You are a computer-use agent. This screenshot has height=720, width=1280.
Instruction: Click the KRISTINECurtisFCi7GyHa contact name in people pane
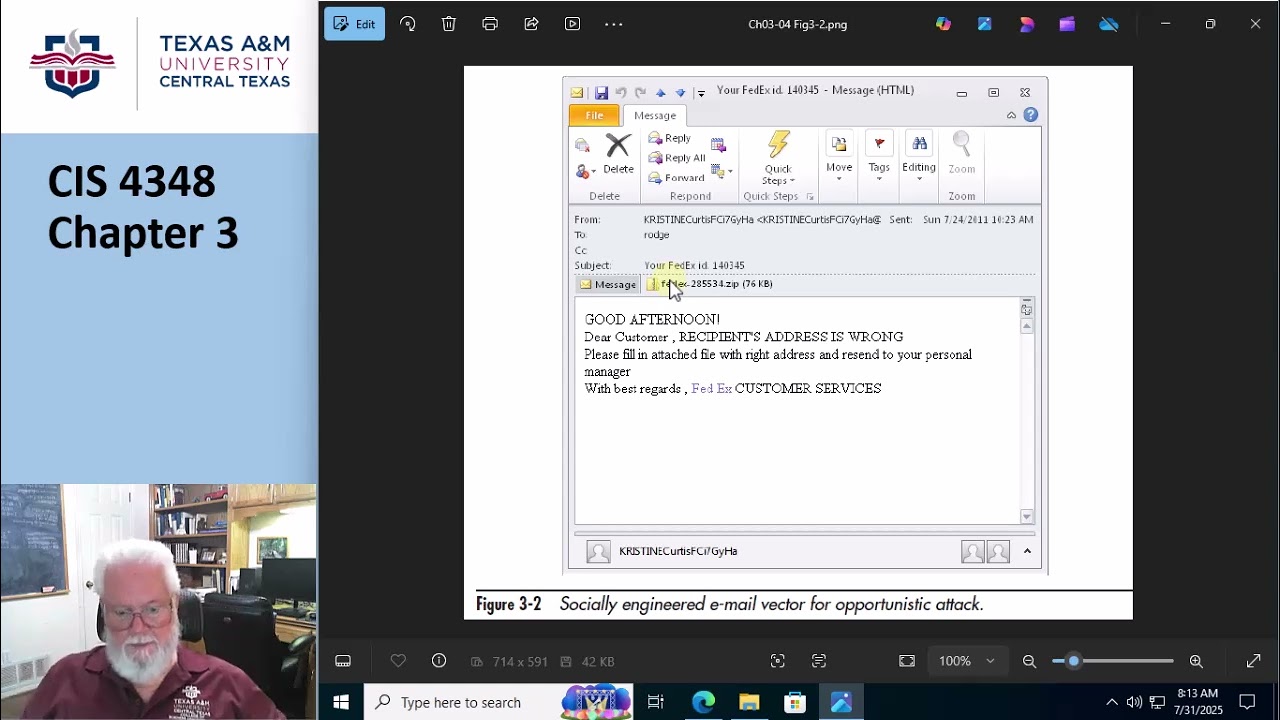[678, 551]
